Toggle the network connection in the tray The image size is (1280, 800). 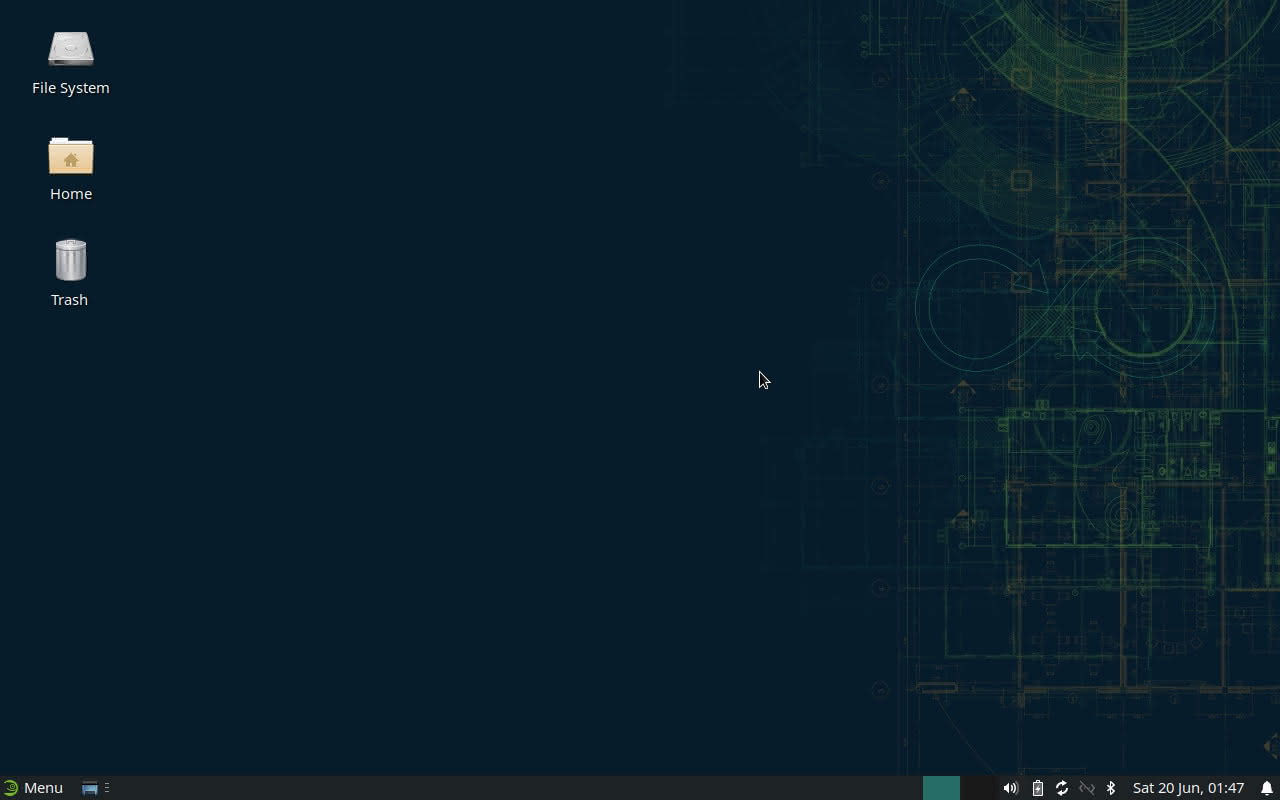(1086, 788)
